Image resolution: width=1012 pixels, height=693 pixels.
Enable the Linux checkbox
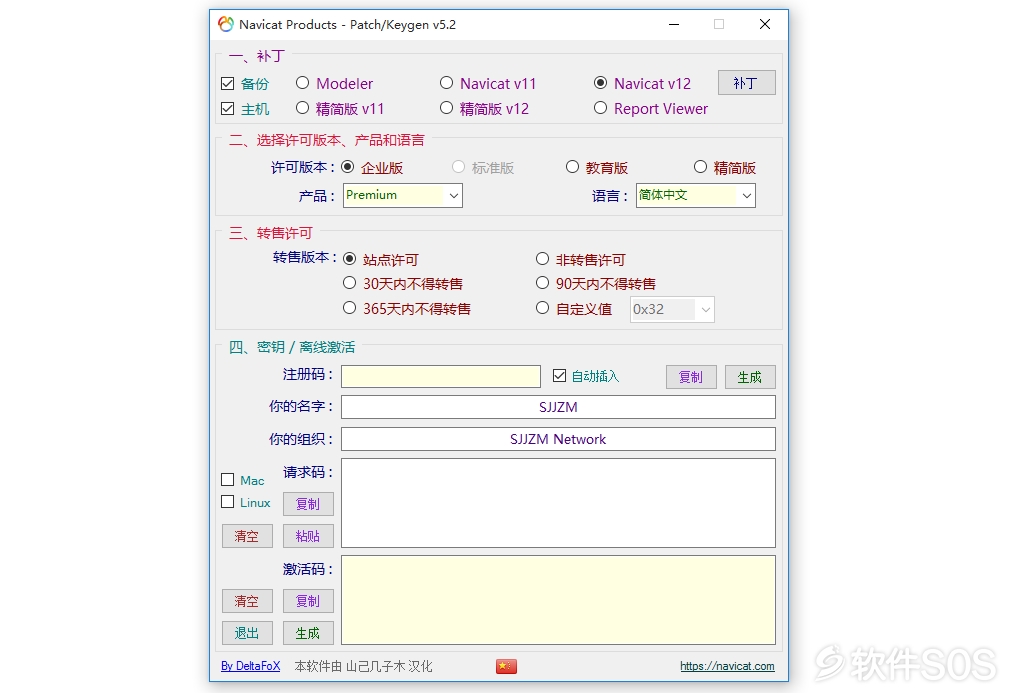227,501
